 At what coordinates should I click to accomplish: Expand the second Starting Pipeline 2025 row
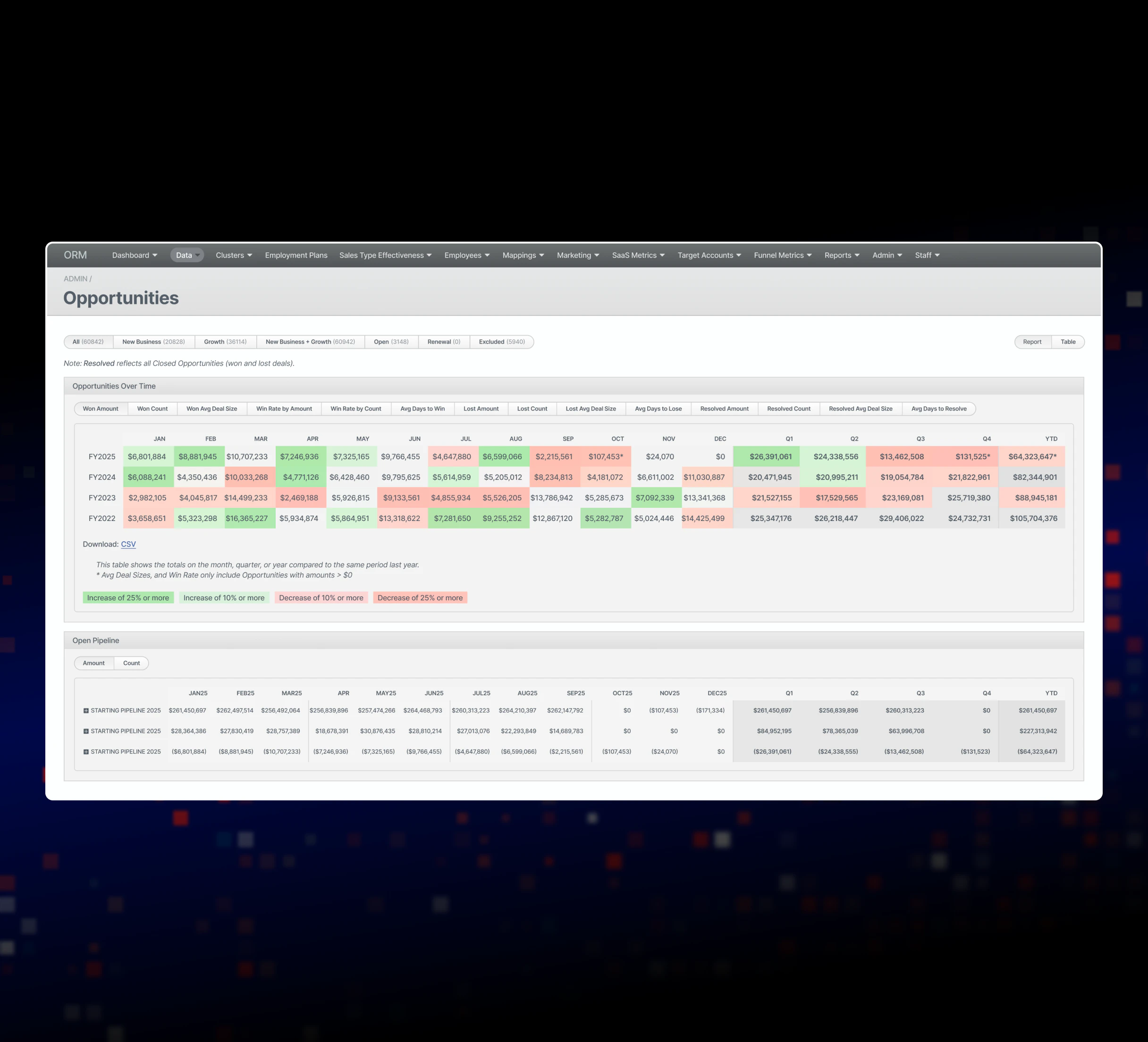coord(86,731)
